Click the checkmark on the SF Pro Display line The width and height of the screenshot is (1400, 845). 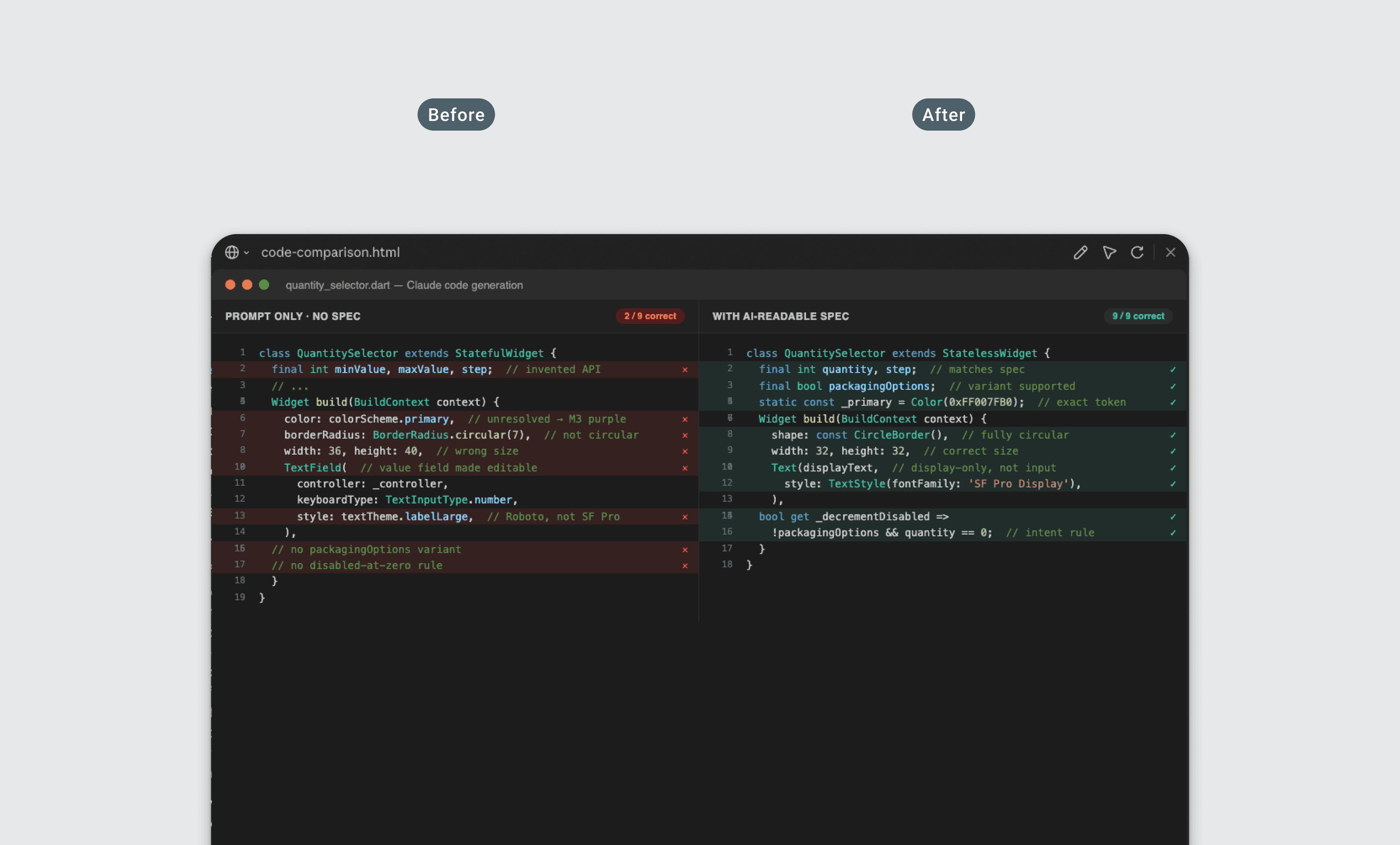click(1173, 484)
